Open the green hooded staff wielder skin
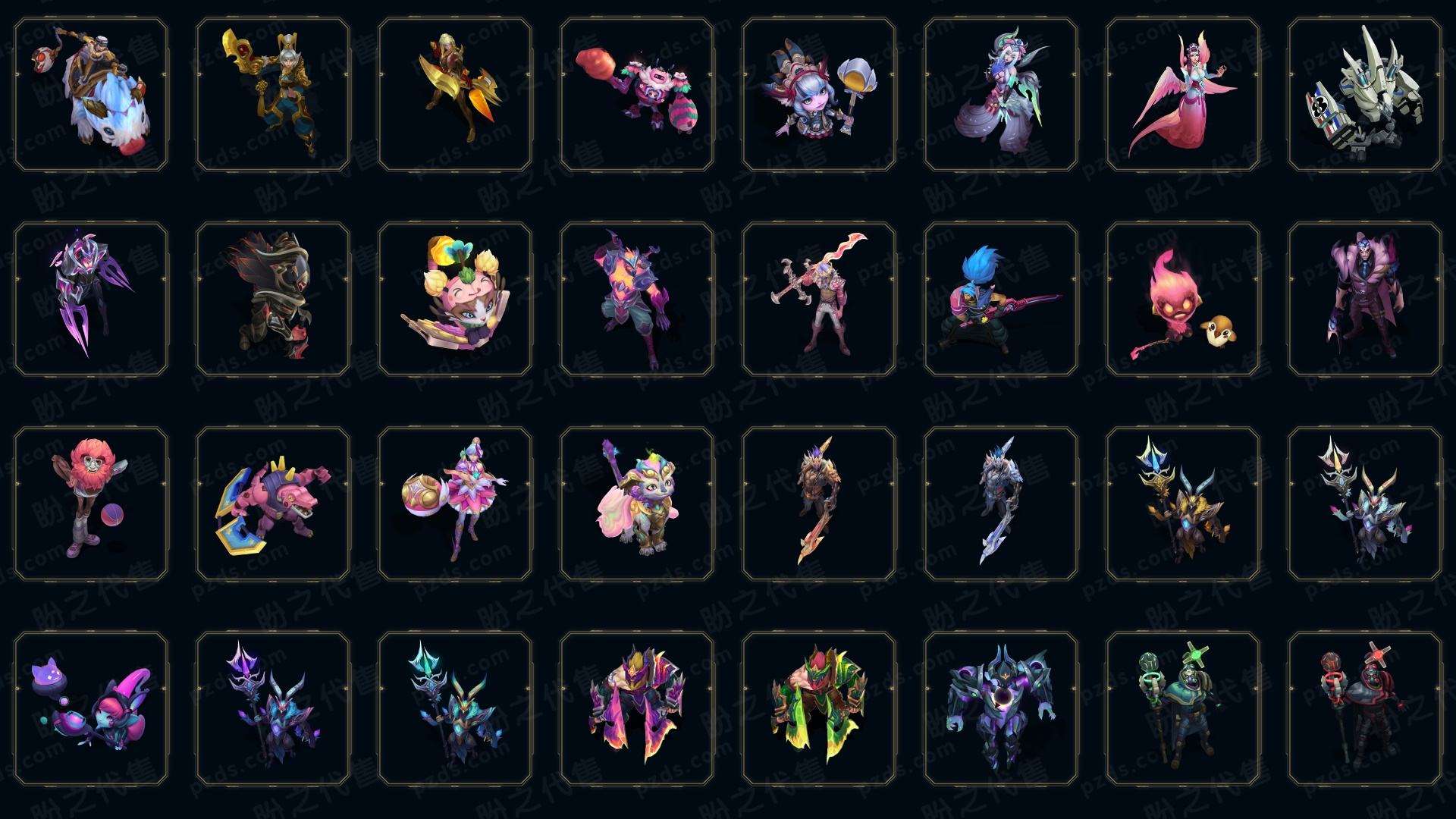The image size is (1456, 819). click(1183, 708)
